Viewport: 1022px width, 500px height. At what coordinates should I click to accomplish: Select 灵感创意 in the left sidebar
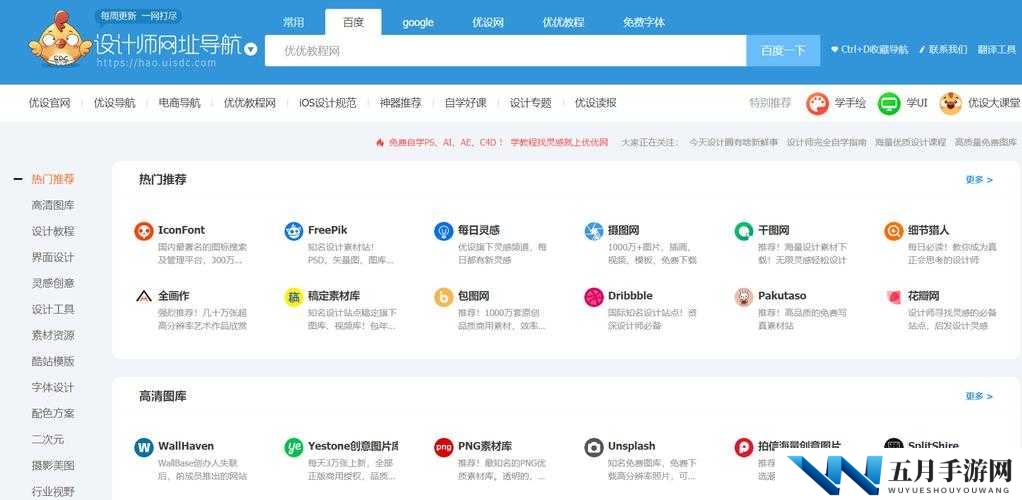[x=53, y=284]
